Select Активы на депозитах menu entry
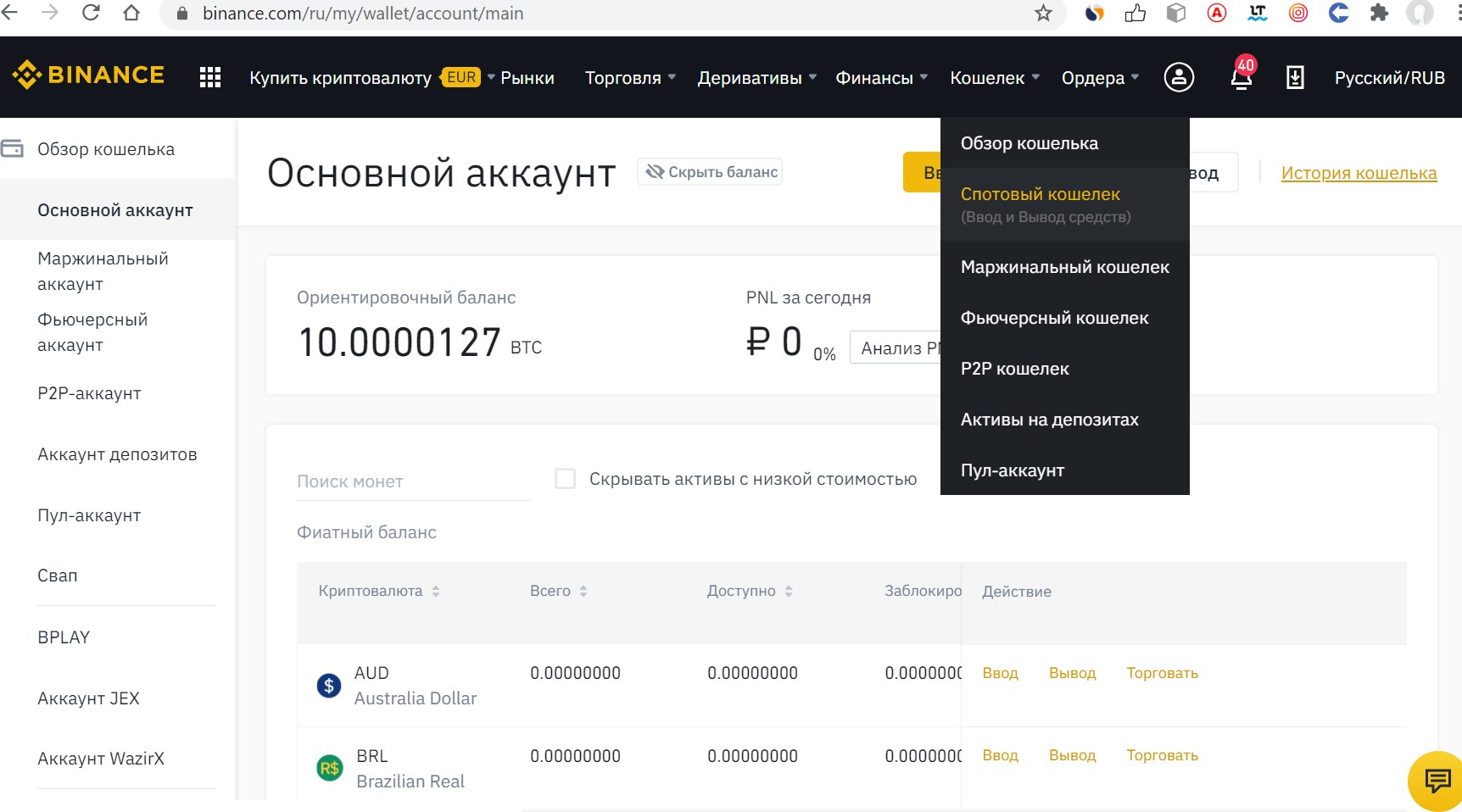Image resolution: width=1462 pixels, height=812 pixels. coord(1065,420)
